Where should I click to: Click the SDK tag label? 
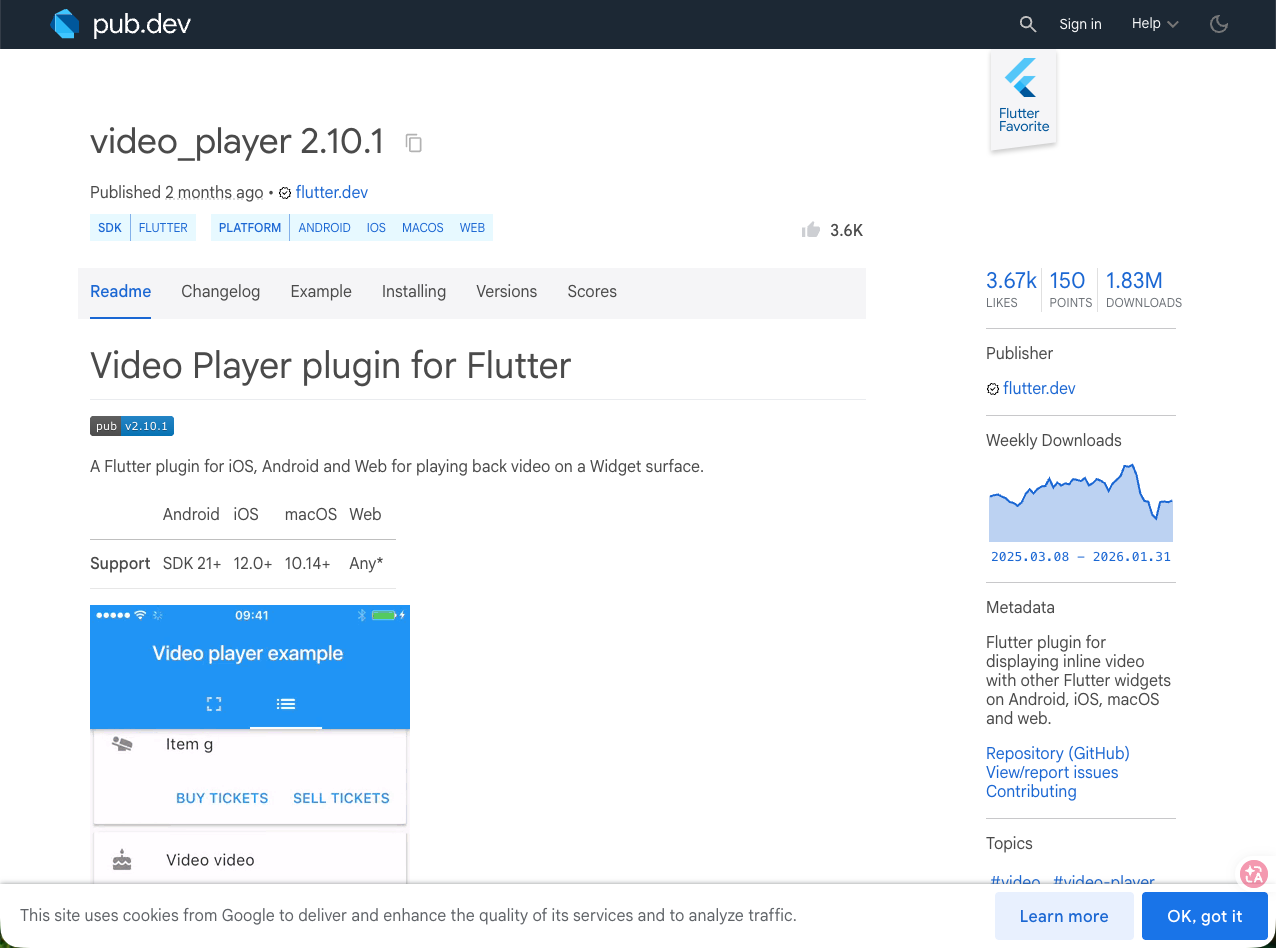pyautogui.click(x=110, y=228)
